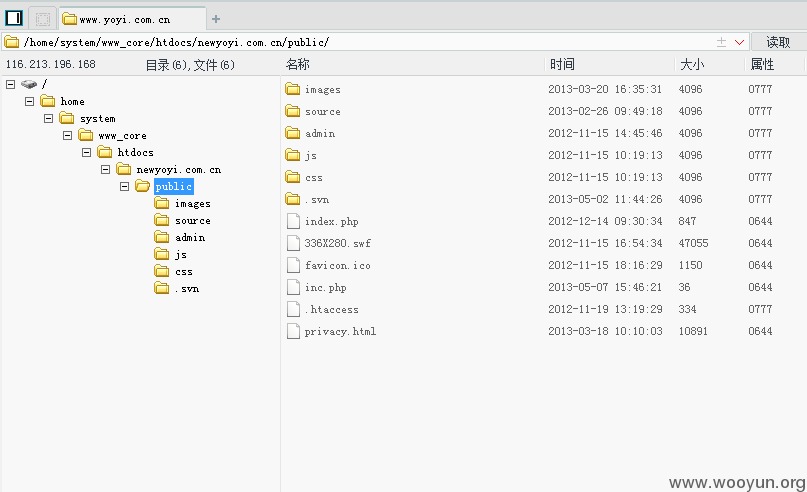Select inc.php file name in list

pyautogui.click(x=325, y=287)
